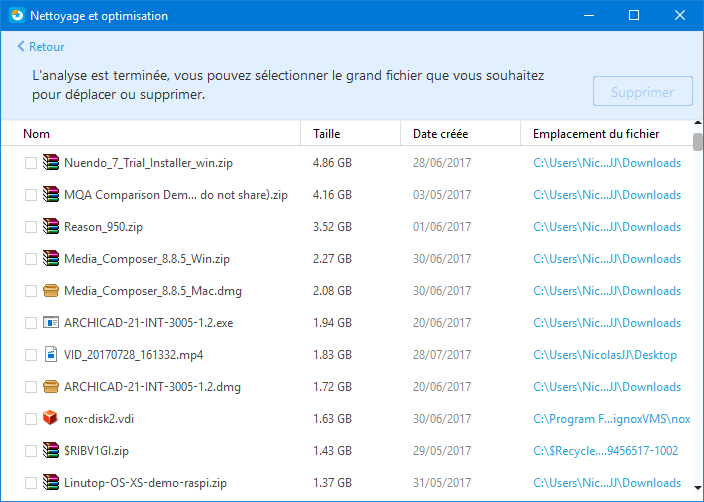The image size is (704, 502).
Task: Minimize the Nettoyage et optimisation window
Action: (589, 15)
